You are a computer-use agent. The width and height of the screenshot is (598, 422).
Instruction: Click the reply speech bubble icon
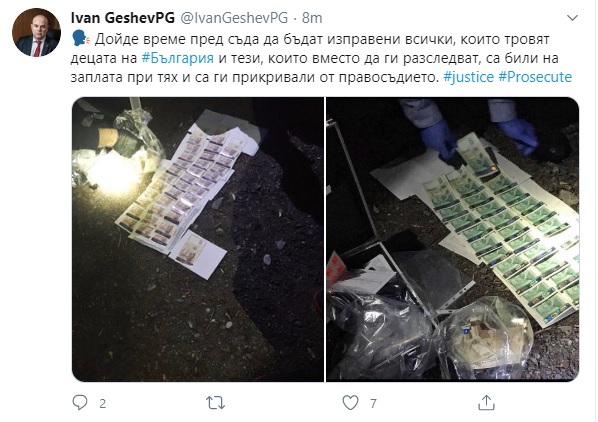coord(80,403)
